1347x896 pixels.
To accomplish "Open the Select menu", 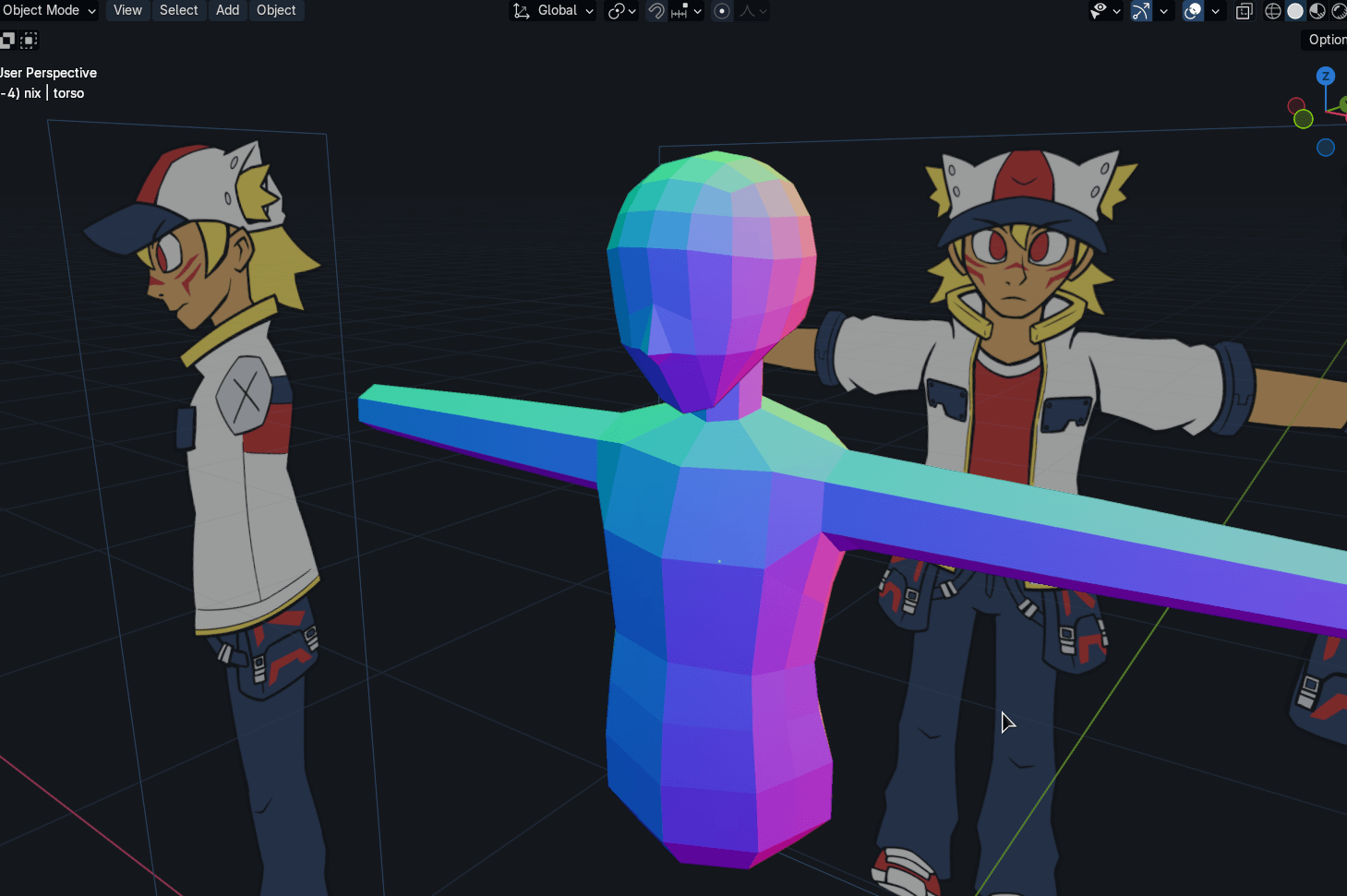I will pyautogui.click(x=178, y=10).
